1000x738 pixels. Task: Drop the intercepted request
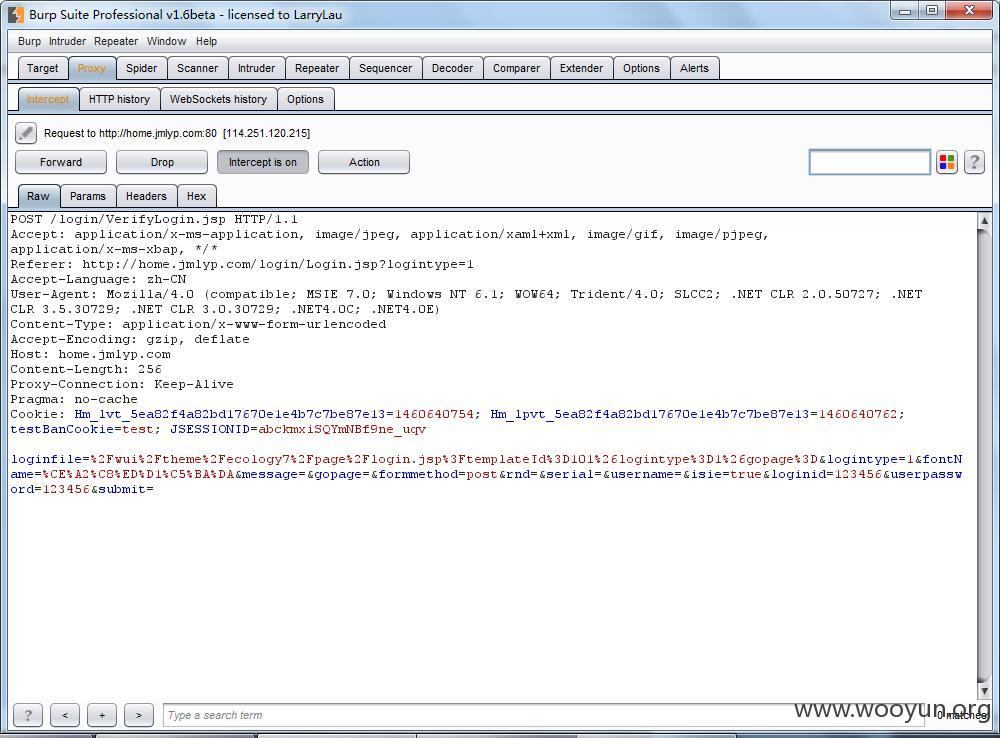162,162
